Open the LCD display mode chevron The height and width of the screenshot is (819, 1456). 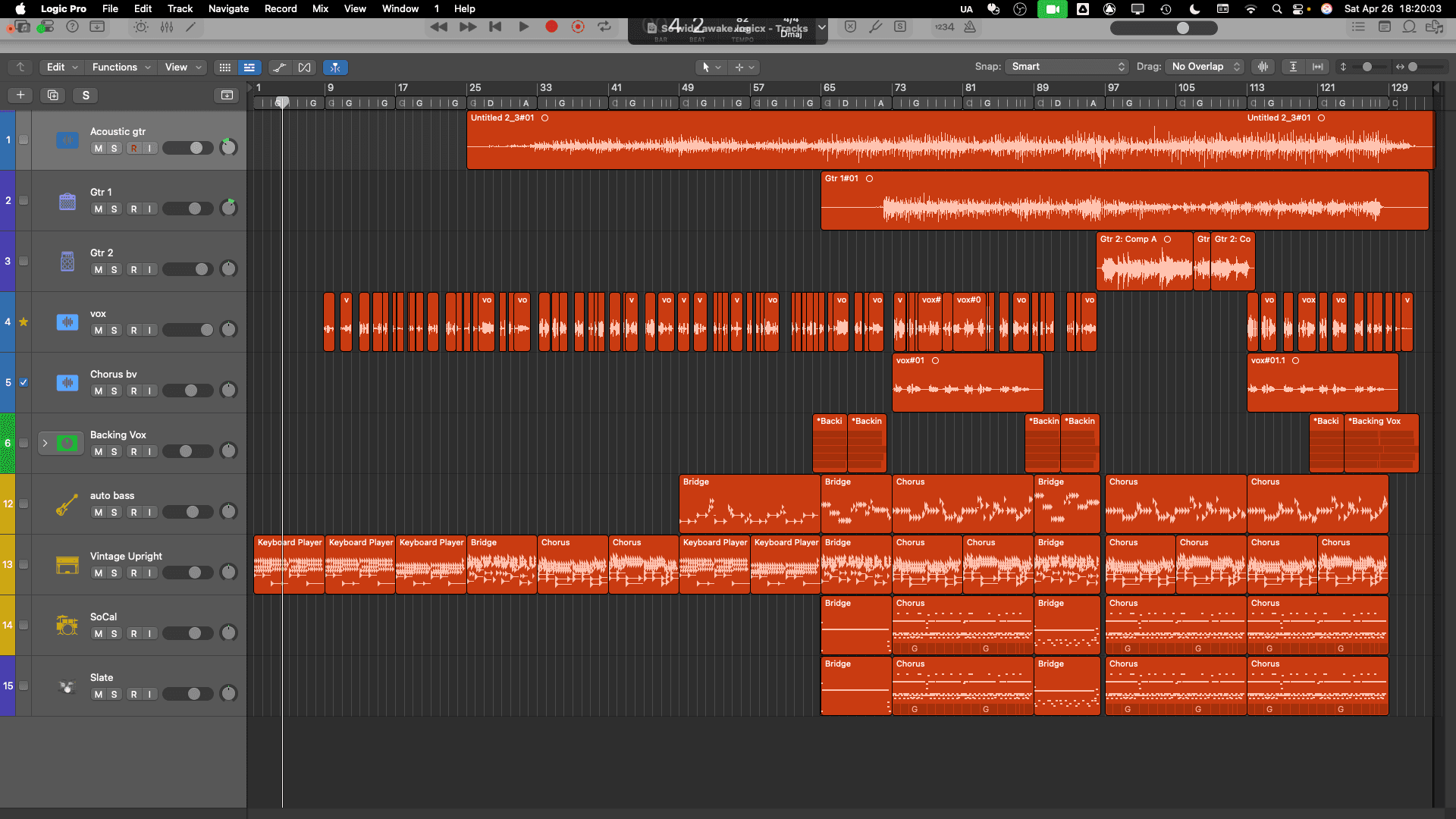click(x=821, y=27)
